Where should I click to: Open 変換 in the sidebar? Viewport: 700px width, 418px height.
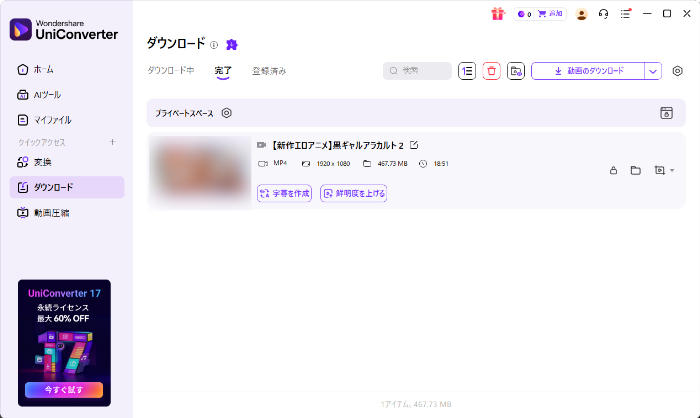67,162
